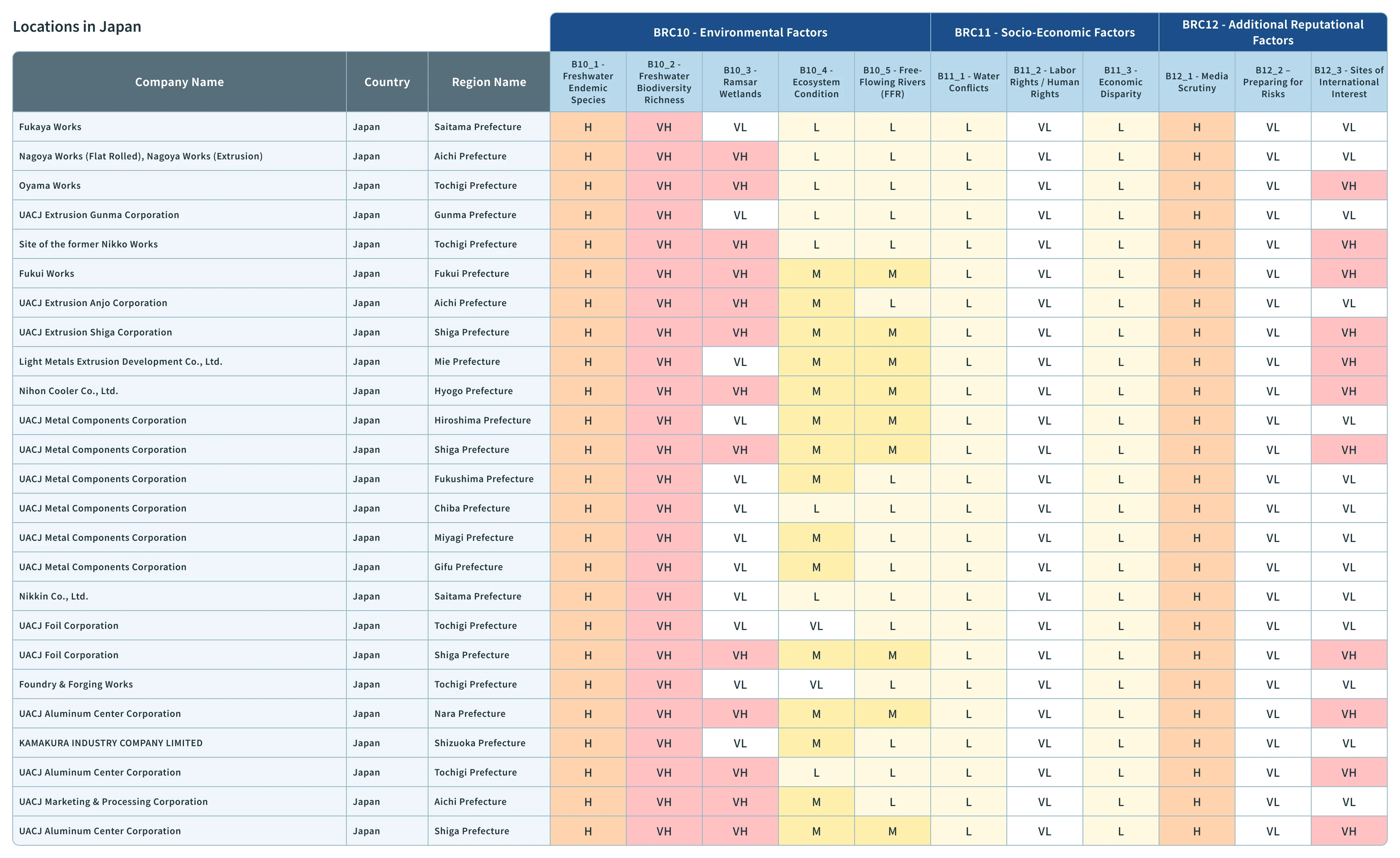
Task: Select 'B10_1 - Freshwater Endemic Species' header
Action: coord(588,82)
